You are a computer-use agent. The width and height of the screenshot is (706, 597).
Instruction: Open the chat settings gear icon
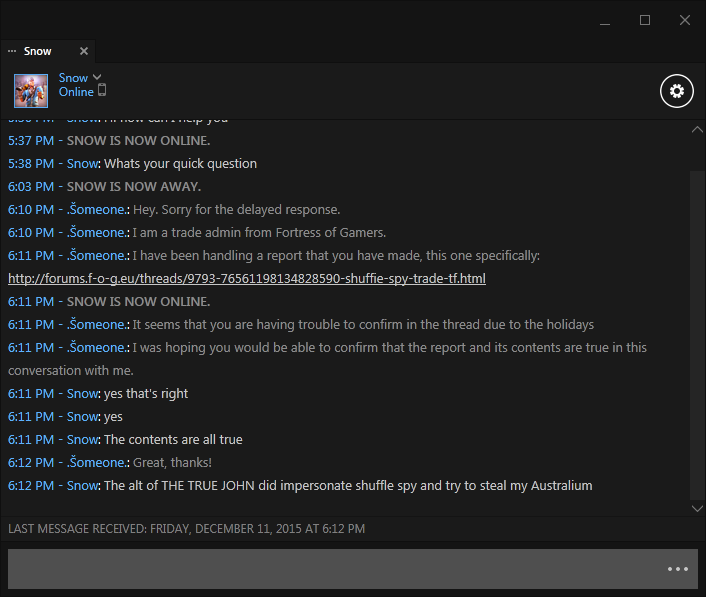(x=677, y=92)
